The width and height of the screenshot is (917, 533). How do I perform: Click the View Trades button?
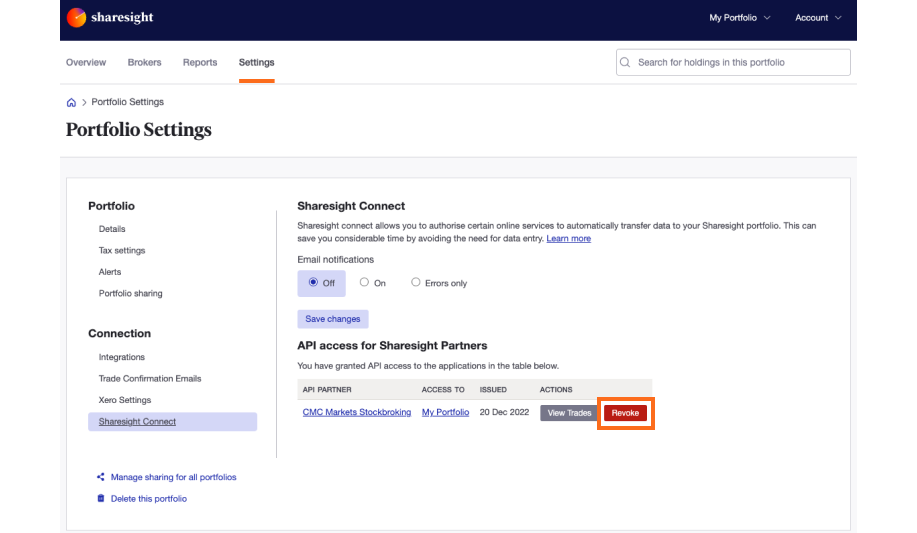(x=569, y=413)
